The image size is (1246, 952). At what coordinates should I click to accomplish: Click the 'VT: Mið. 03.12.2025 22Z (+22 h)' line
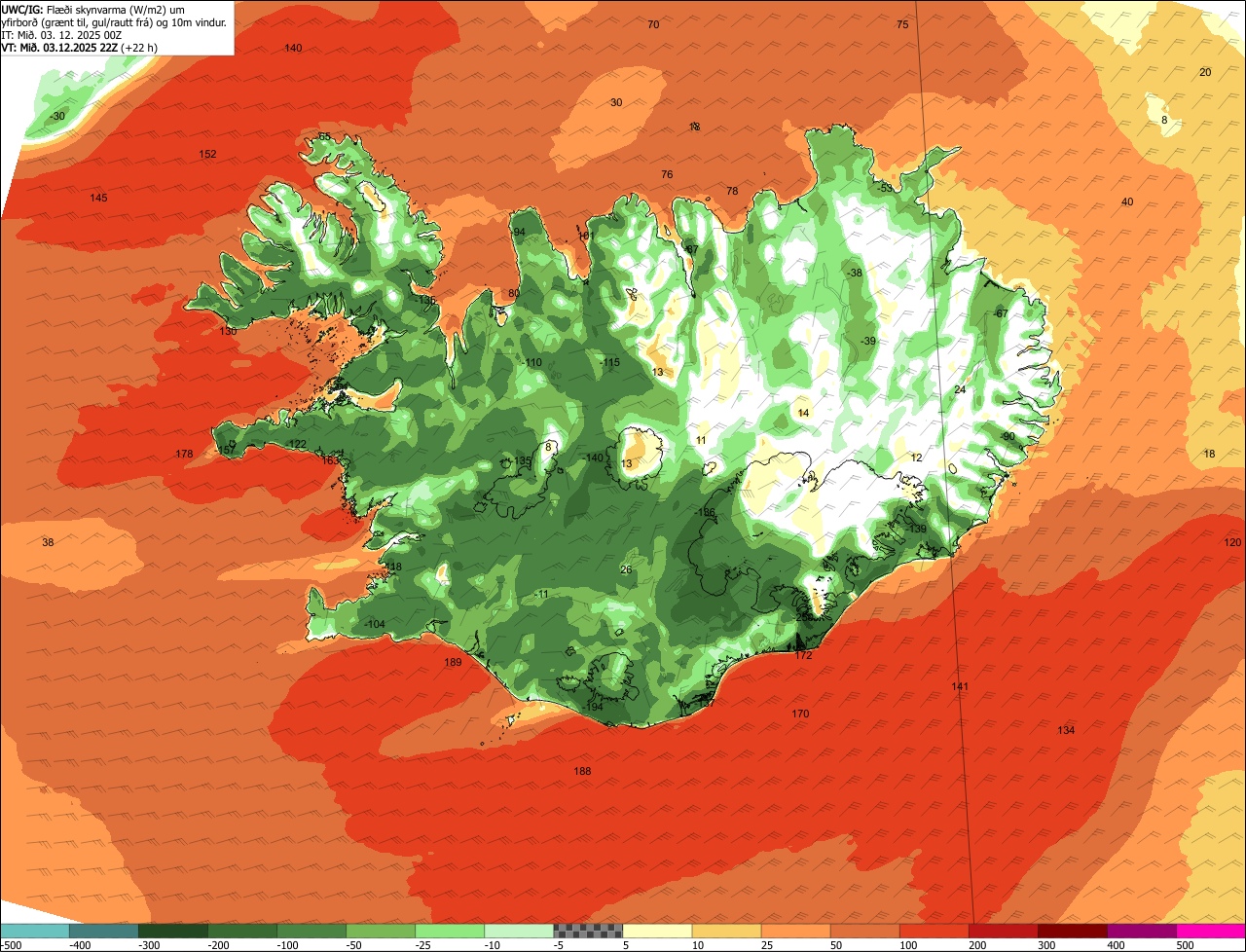(80, 47)
